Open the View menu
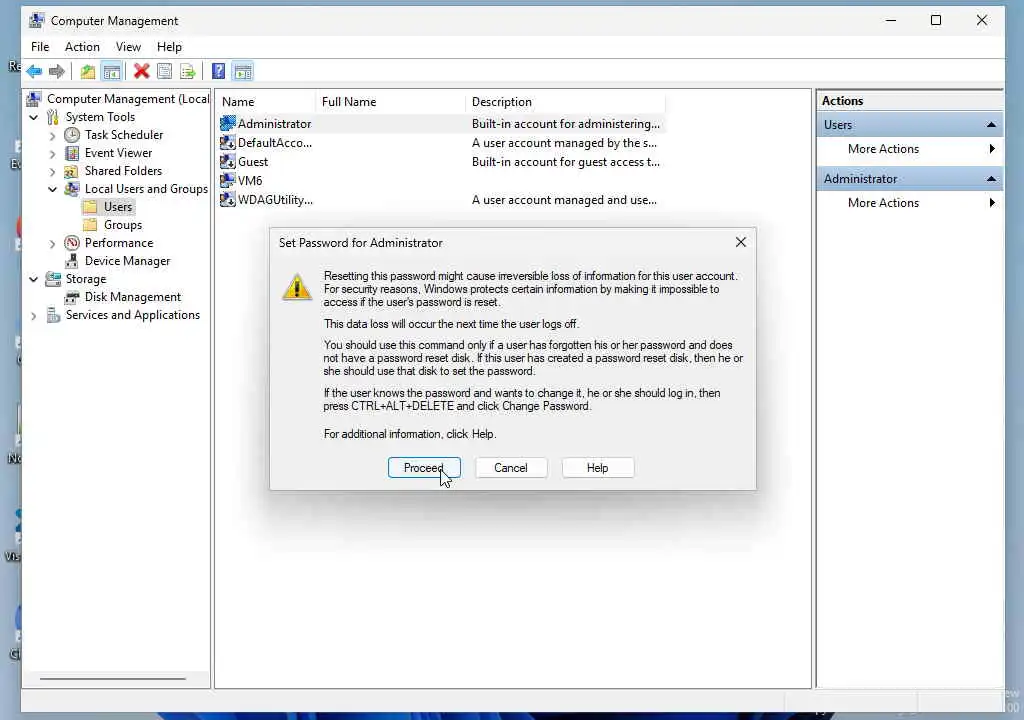1024x720 pixels. coord(128,47)
